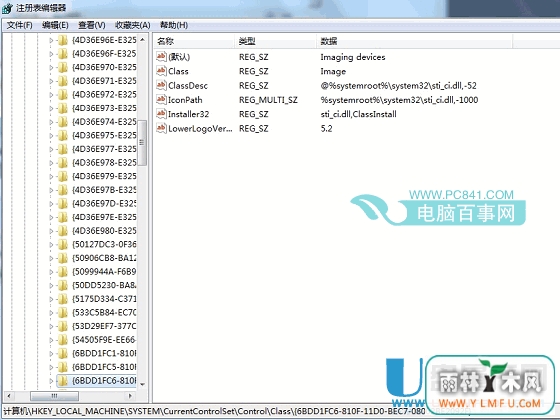
Task: Click the default (默认) value icon
Action: [x=161, y=57]
